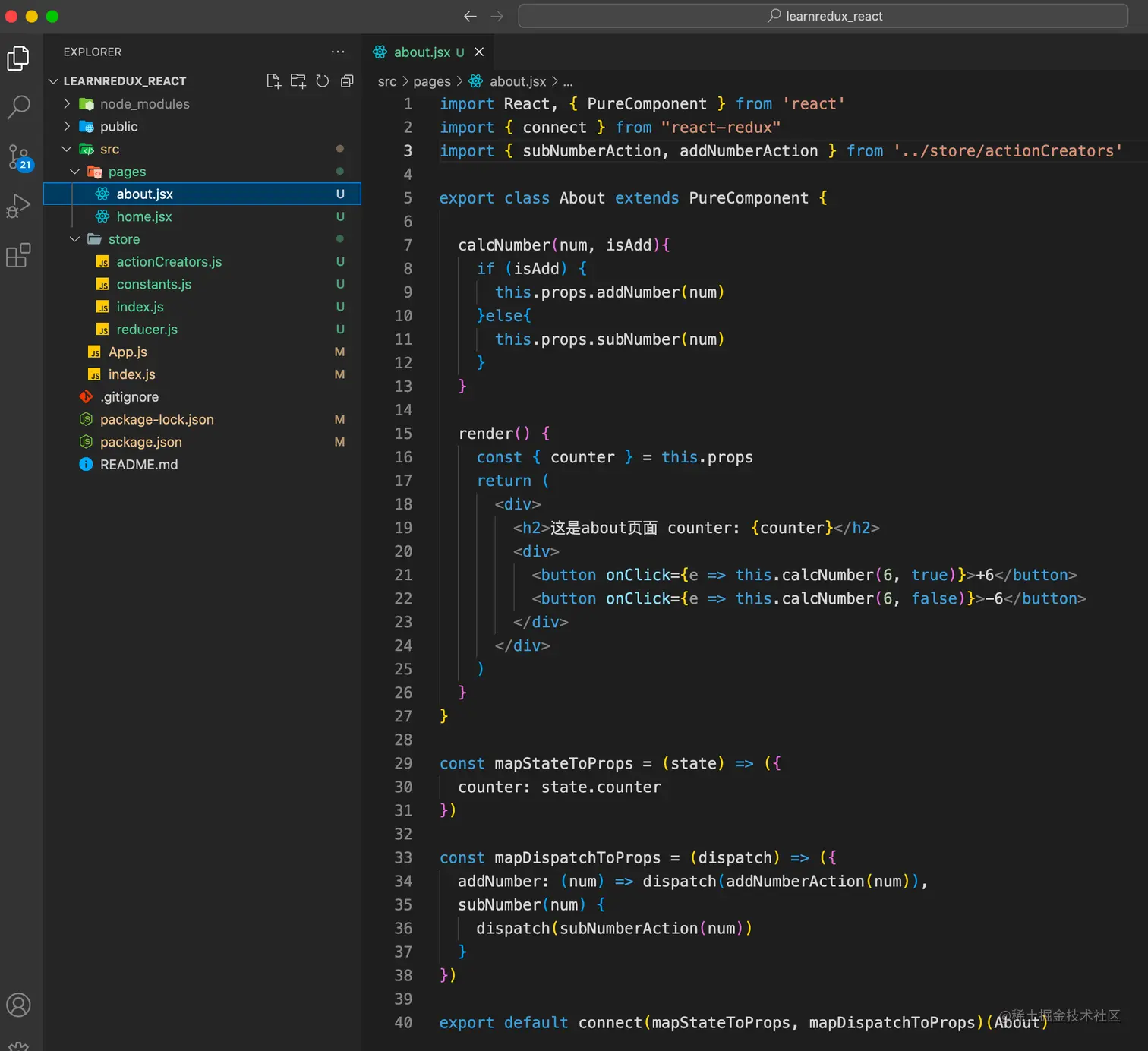The height and width of the screenshot is (1051, 1148).
Task: Open Source Control with 21 changes
Action: (x=18, y=157)
